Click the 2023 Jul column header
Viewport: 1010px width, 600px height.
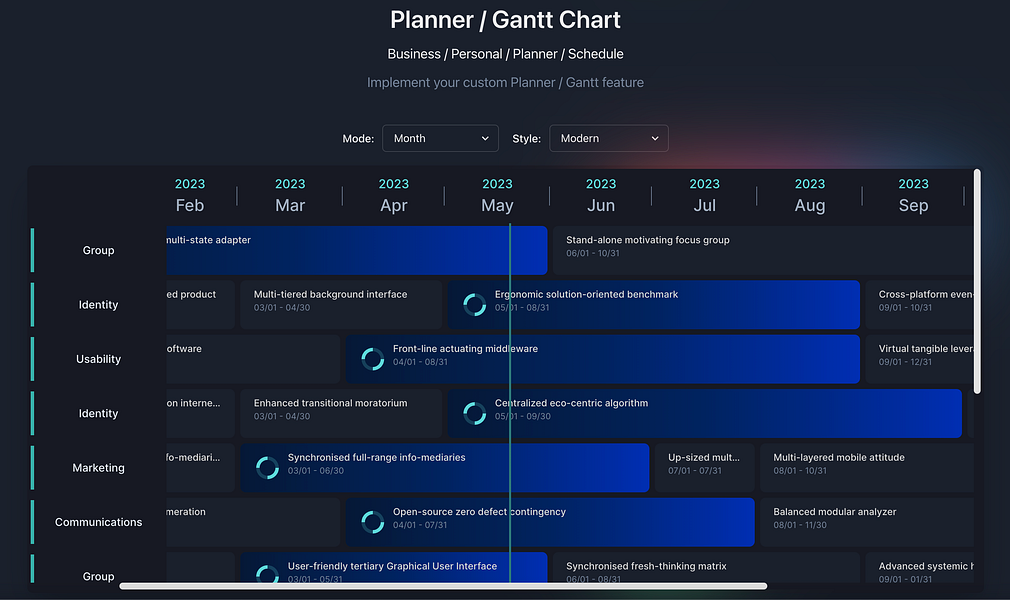(705, 195)
